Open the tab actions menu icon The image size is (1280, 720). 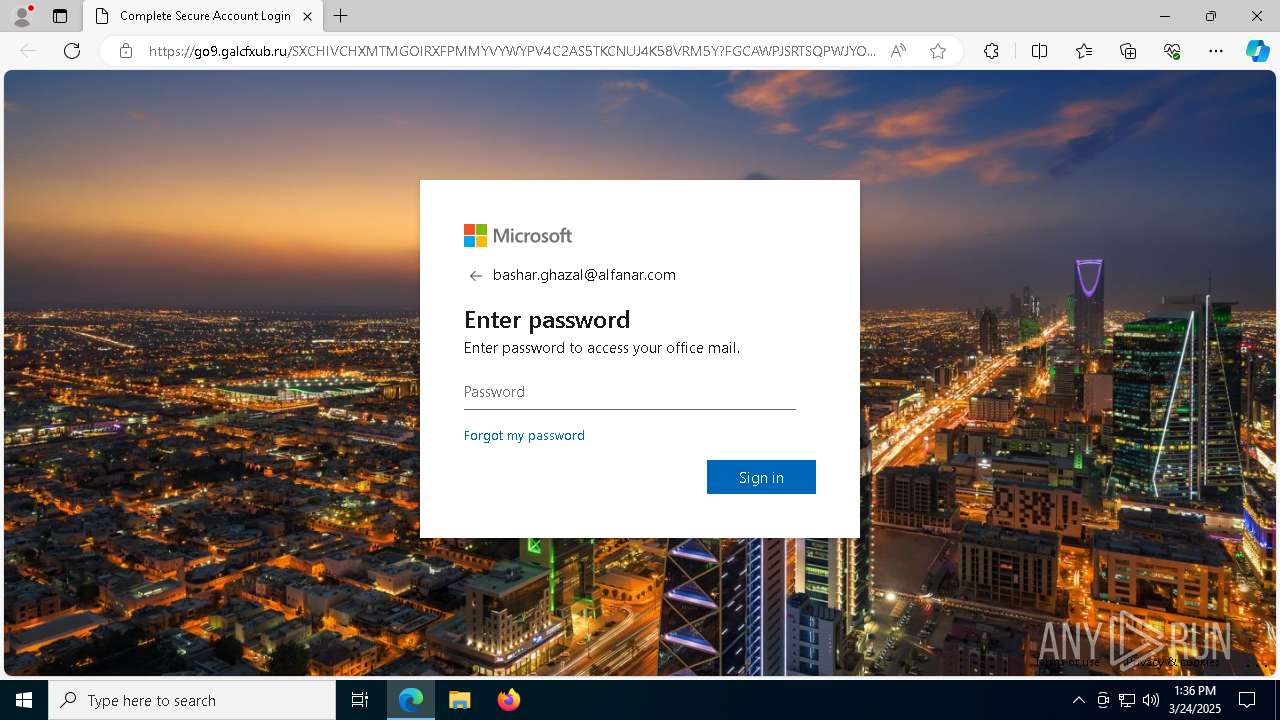pyautogui.click(x=60, y=16)
